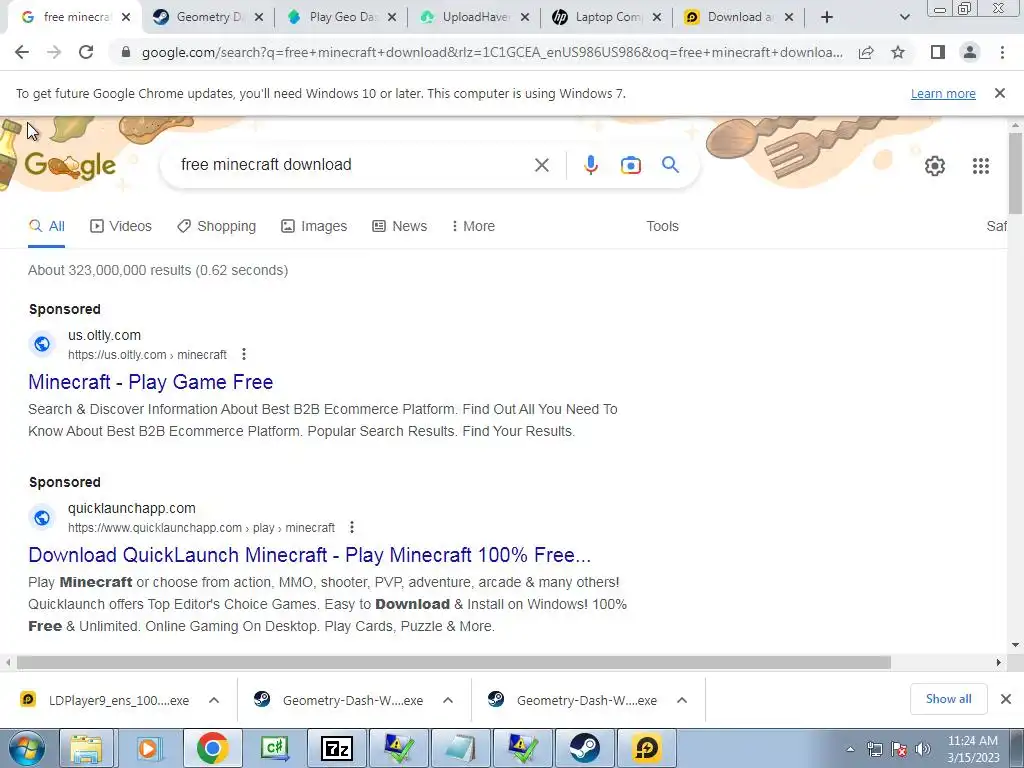
Task: Open Google search settings gear
Action: point(935,166)
